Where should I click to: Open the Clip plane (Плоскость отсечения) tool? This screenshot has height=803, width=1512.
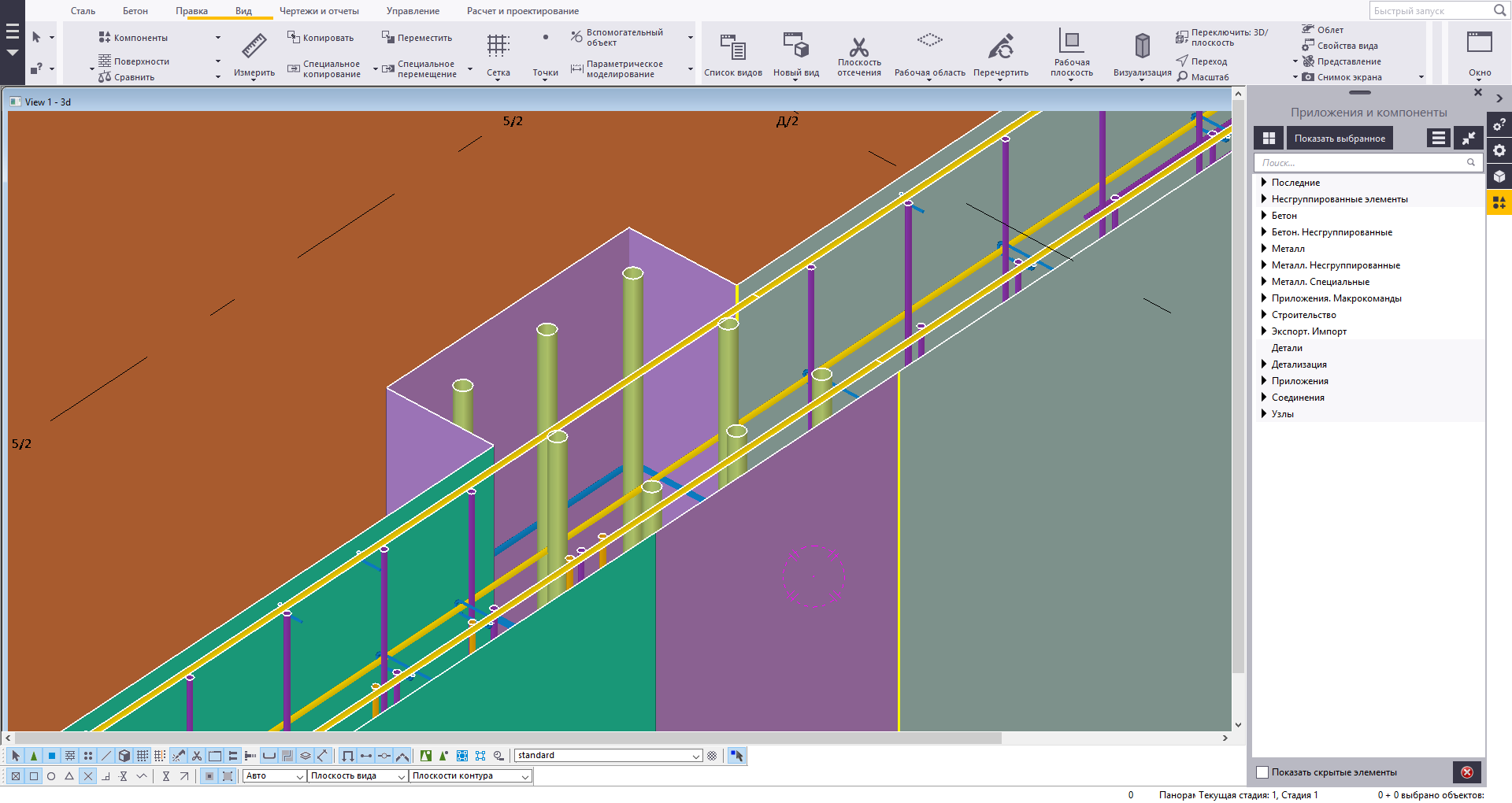858,47
